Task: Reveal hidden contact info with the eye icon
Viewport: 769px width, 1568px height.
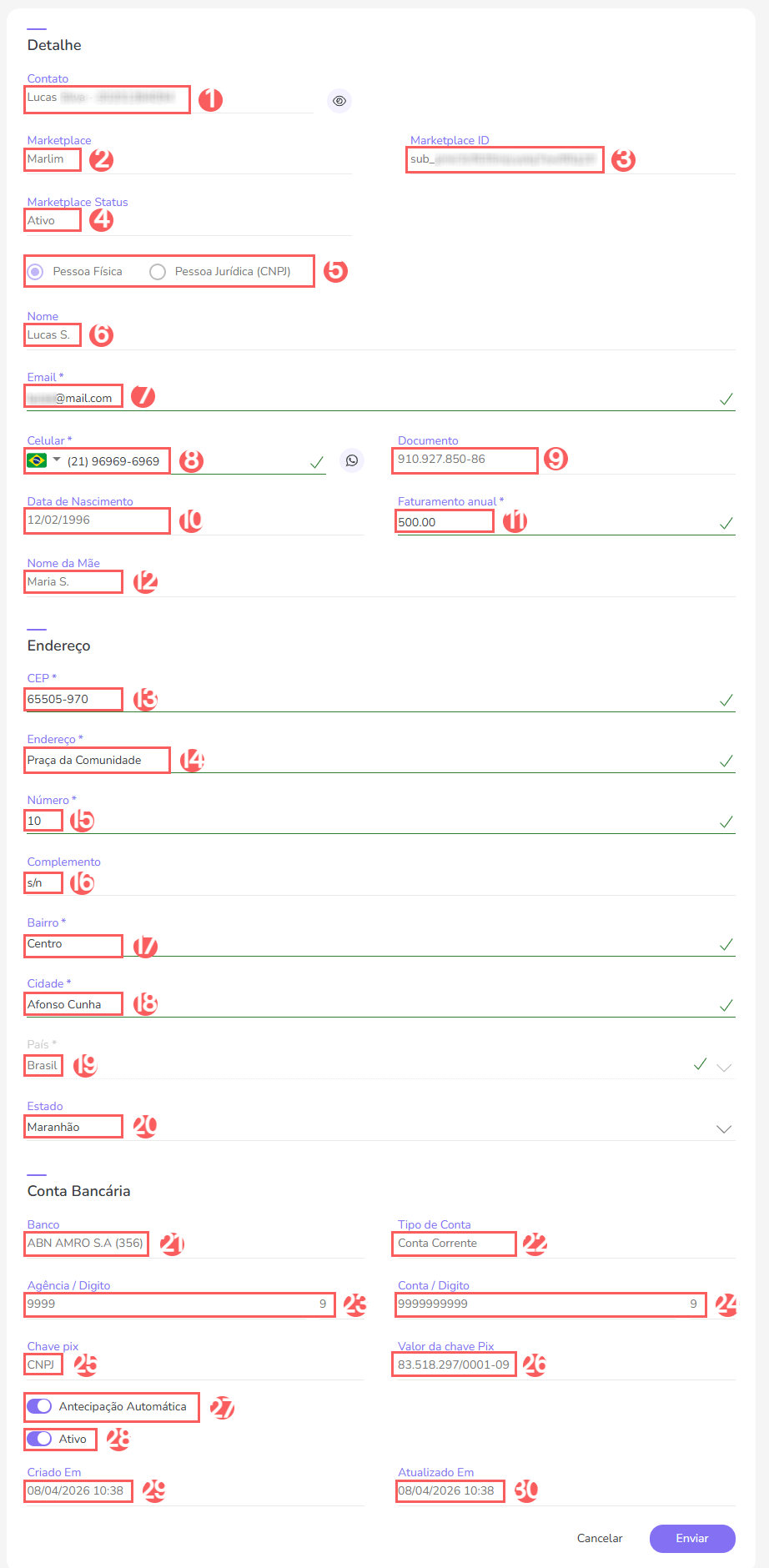Action: point(339,100)
